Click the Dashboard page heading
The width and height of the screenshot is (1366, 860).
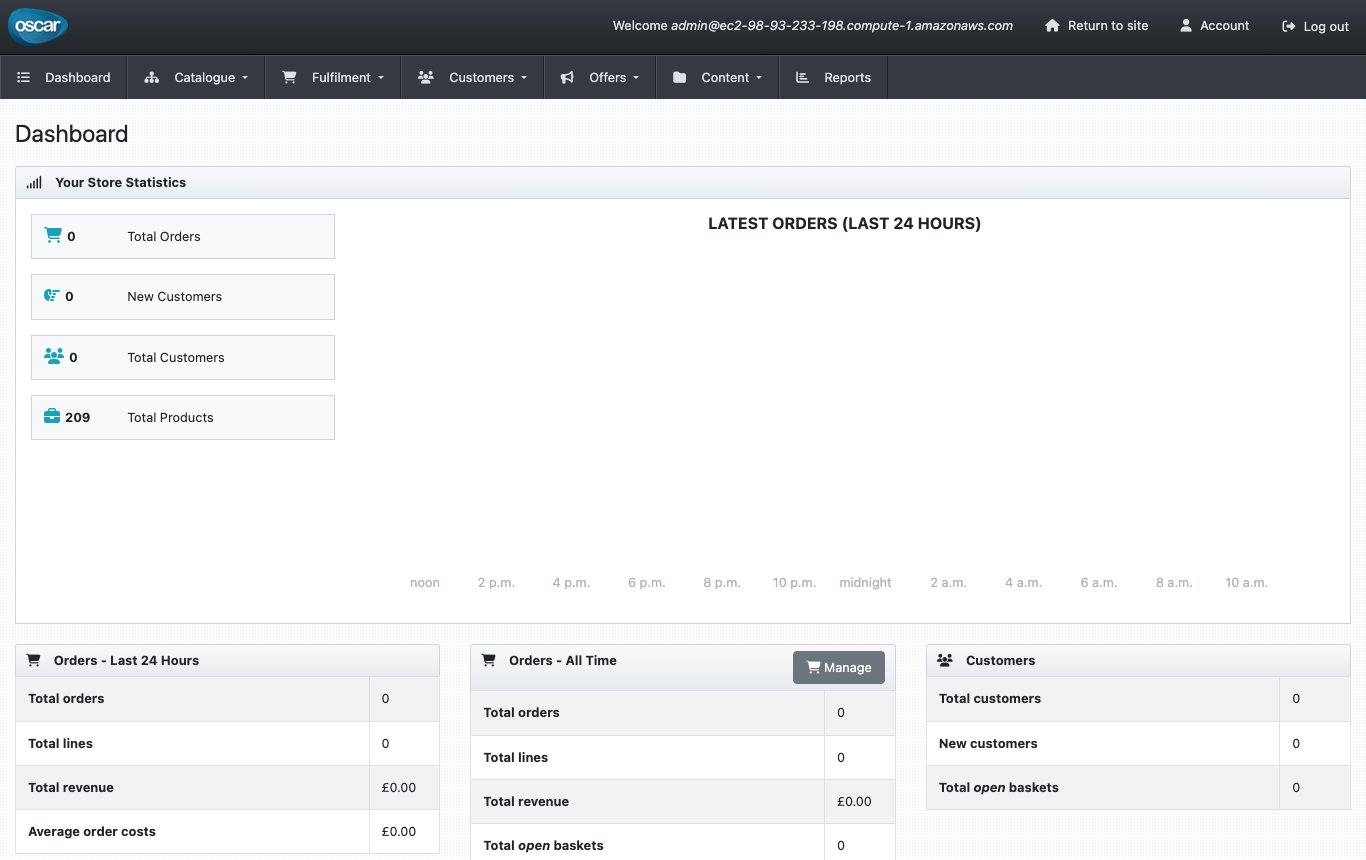point(72,134)
